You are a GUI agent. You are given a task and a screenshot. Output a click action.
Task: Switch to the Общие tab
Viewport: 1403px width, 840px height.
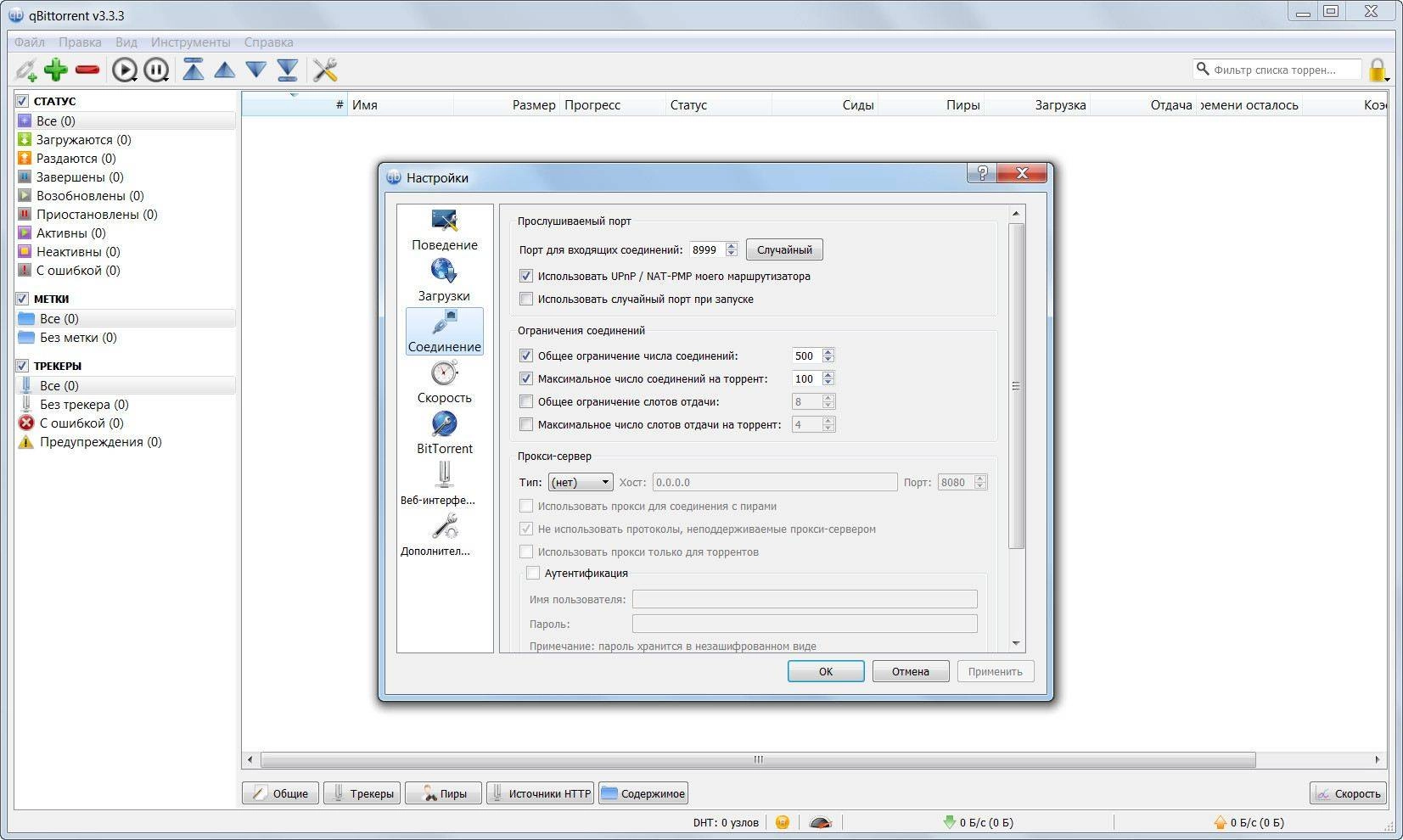click(x=280, y=793)
